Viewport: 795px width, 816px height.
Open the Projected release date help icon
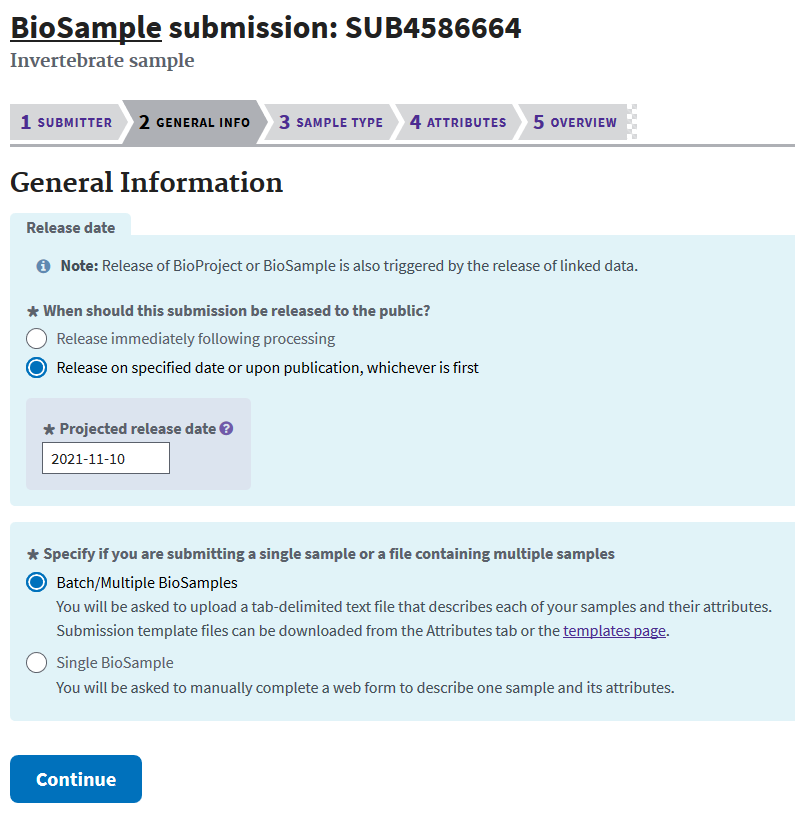click(x=226, y=428)
